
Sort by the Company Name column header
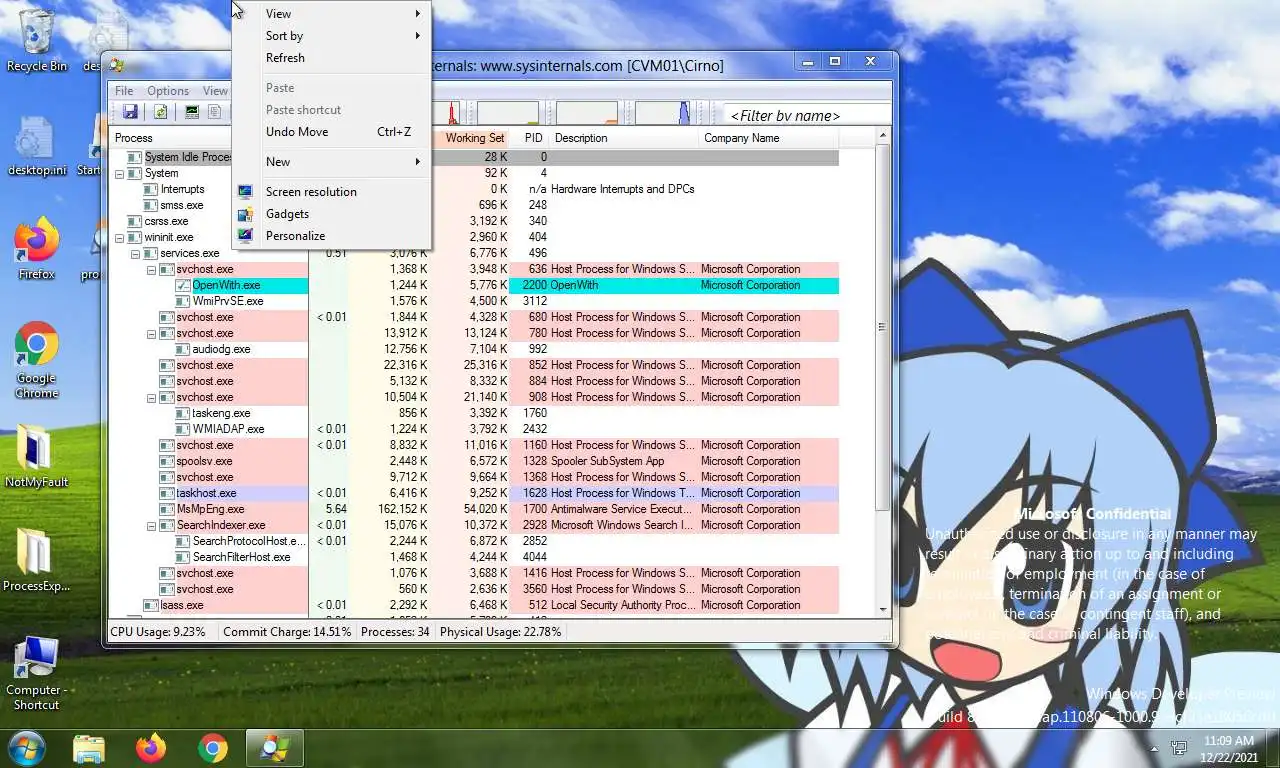768,138
